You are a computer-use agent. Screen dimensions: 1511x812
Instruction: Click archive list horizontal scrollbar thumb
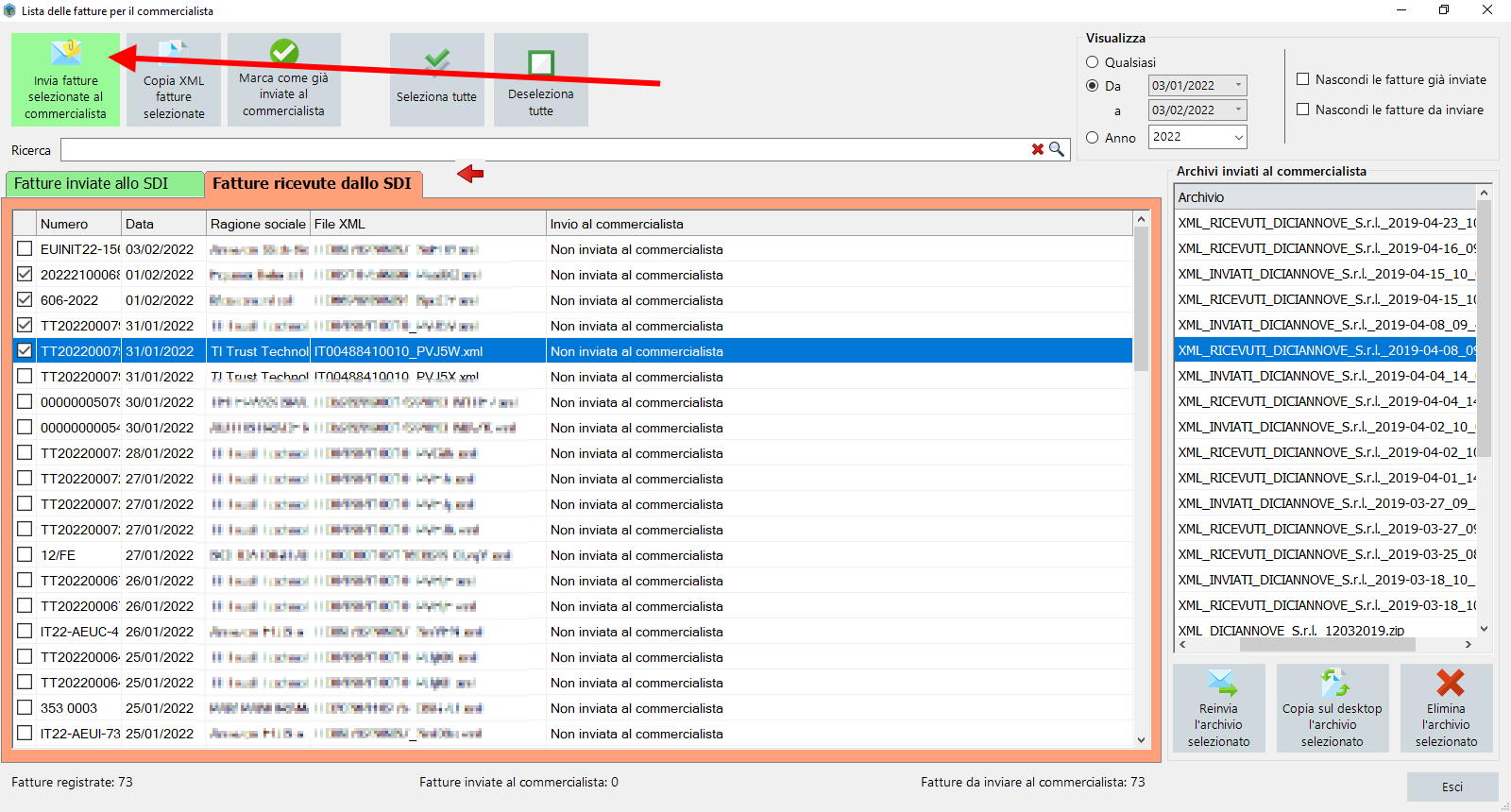click(x=1327, y=645)
